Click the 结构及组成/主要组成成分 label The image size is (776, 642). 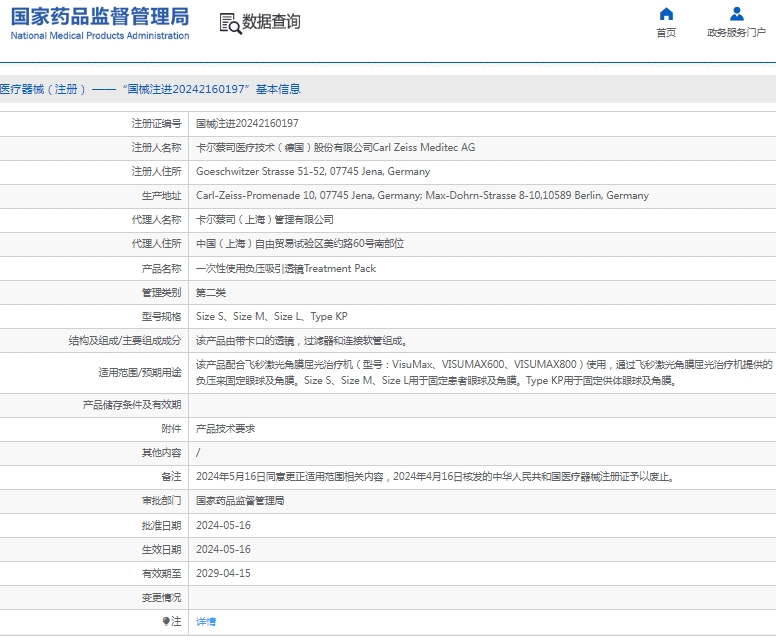[125, 341]
